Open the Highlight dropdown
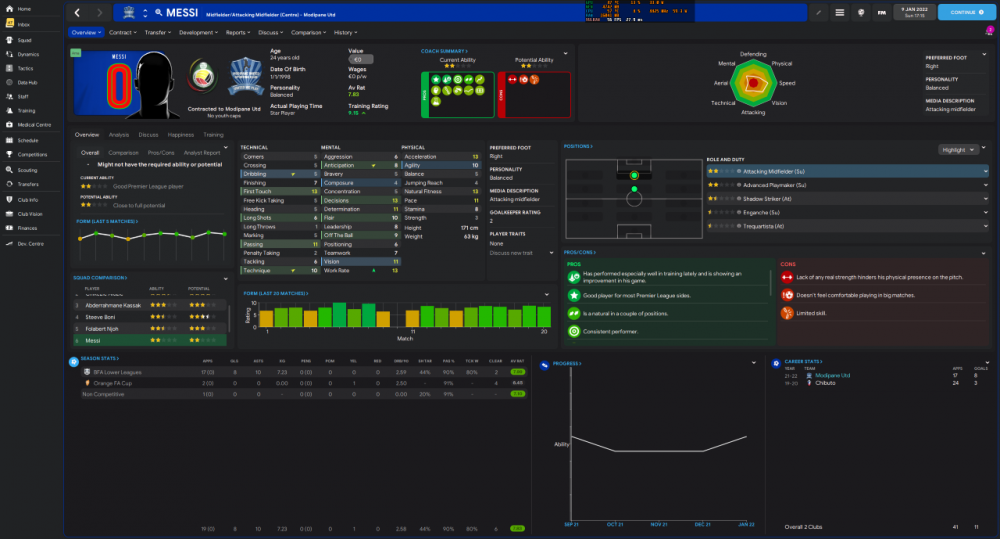 coord(958,149)
